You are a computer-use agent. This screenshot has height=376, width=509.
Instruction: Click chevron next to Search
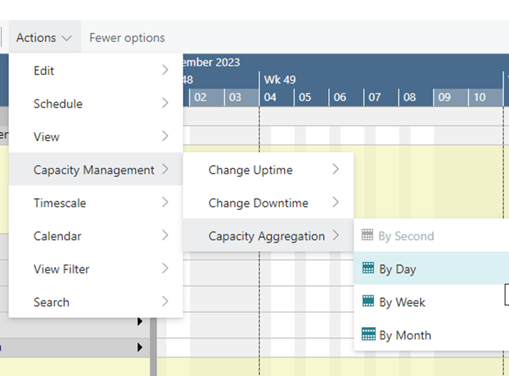point(165,301)
